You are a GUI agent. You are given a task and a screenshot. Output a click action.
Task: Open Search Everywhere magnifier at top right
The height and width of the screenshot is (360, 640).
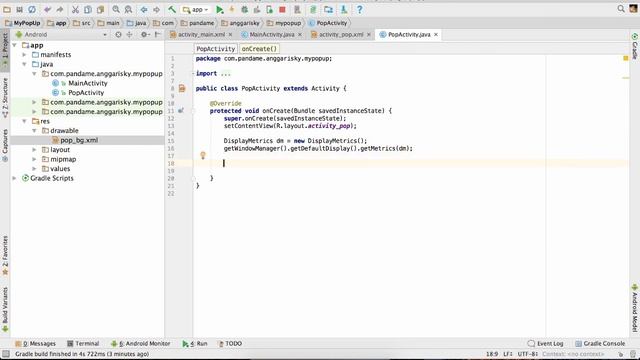tap(621, 9)
